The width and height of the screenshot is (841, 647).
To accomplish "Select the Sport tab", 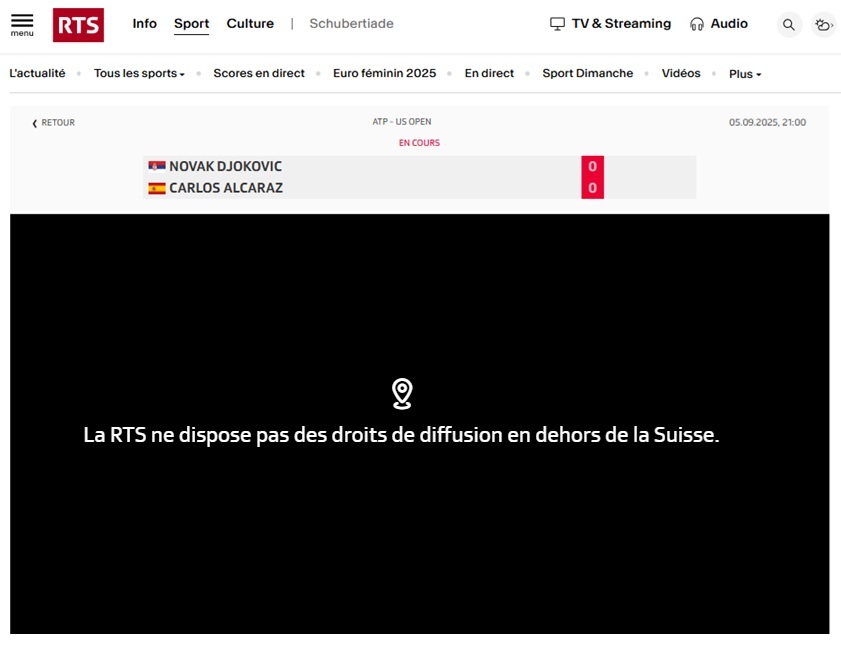I will click(x=191, y=24).
